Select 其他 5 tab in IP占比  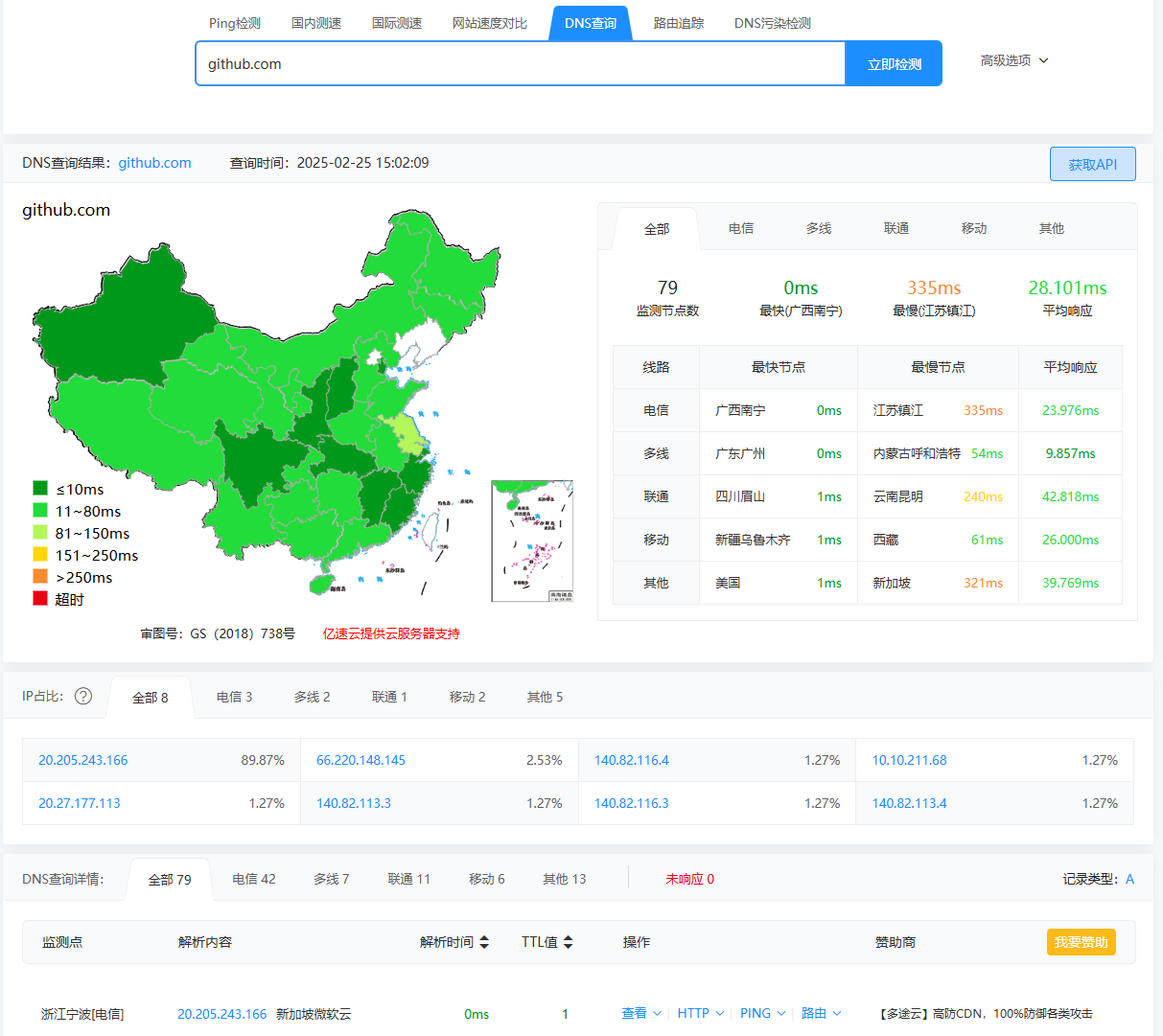(546, 697)
